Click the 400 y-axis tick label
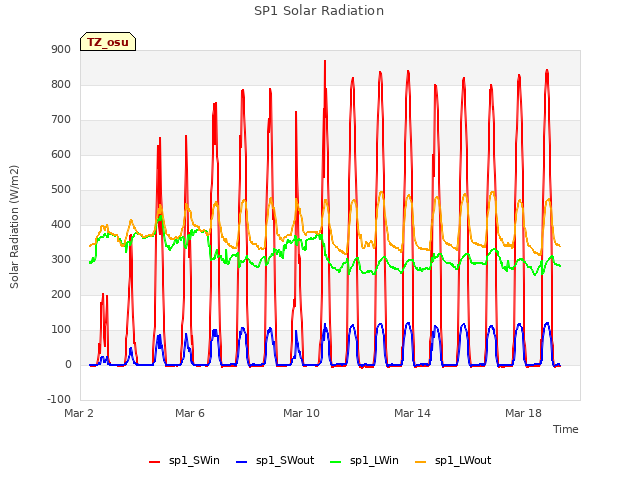Viewport: 640px width, 480px height. coord(61,224)
